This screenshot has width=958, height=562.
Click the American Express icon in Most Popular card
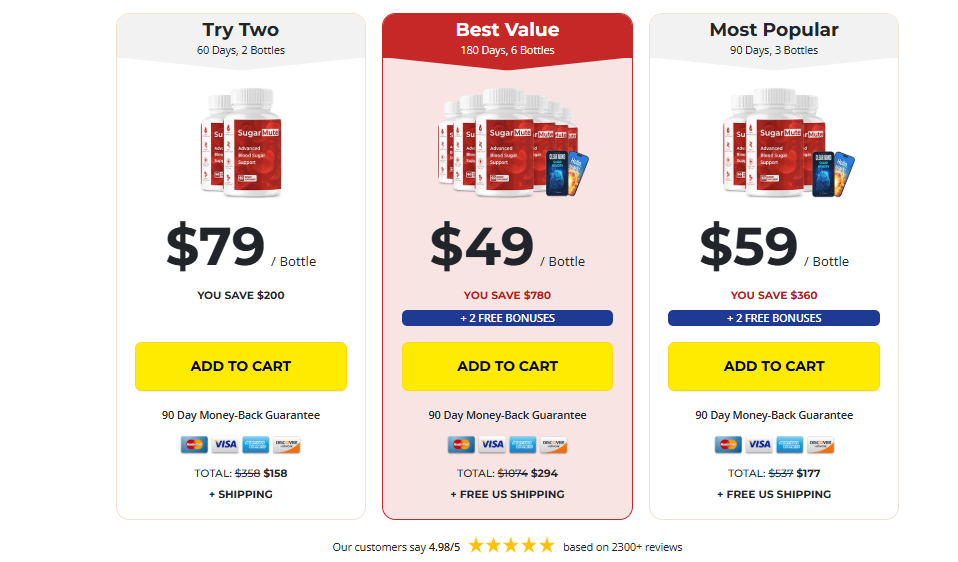click(789, 445)
